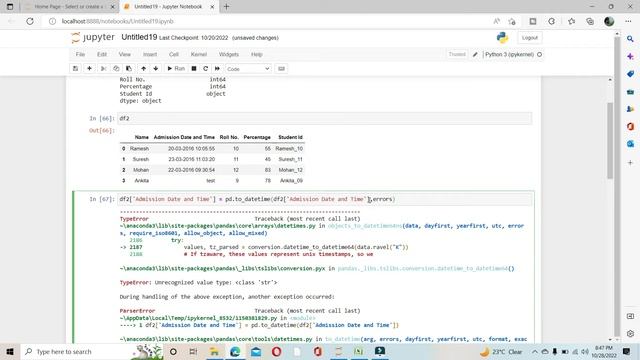Click the Logout button
Viewport: 640px width, 360px height.
[x=530, y=38]
